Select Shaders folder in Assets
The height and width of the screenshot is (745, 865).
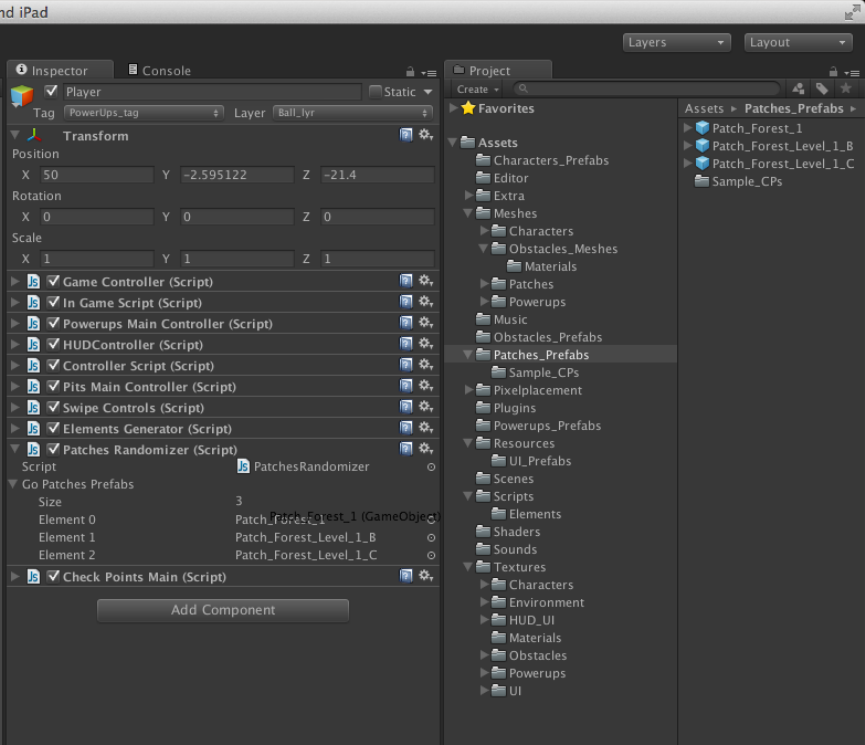(516, 531)
